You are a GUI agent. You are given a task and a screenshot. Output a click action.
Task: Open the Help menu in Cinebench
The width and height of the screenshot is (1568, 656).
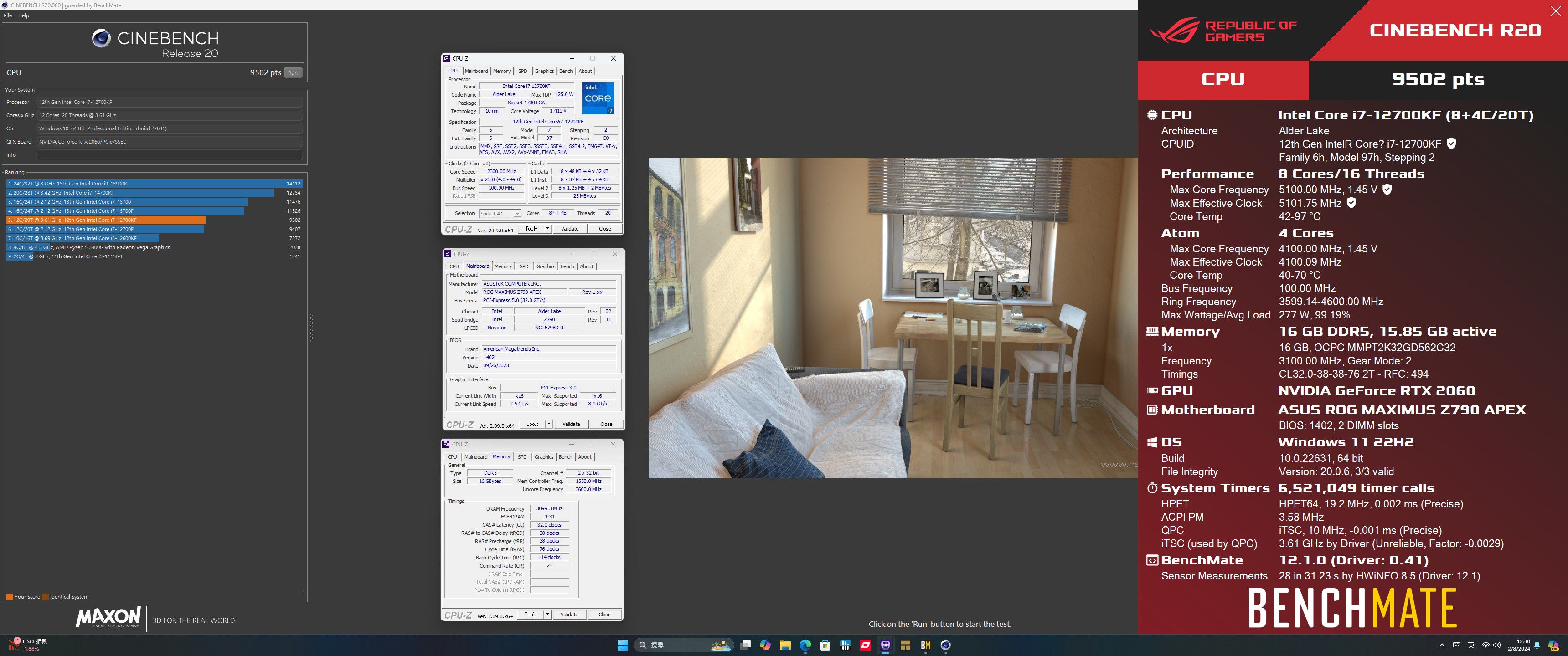[24, 16]
